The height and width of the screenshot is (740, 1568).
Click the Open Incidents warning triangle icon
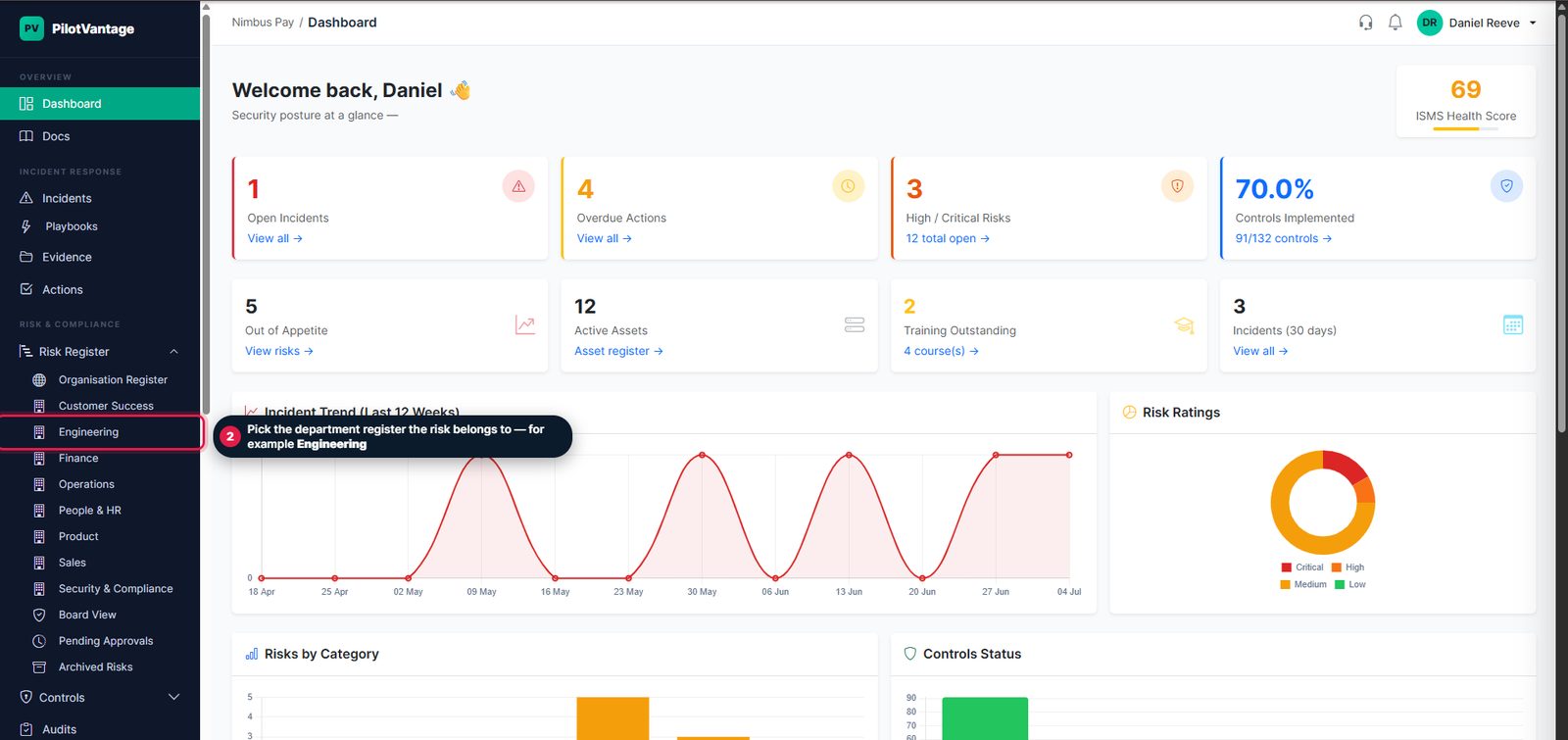[x=518, y=186]
